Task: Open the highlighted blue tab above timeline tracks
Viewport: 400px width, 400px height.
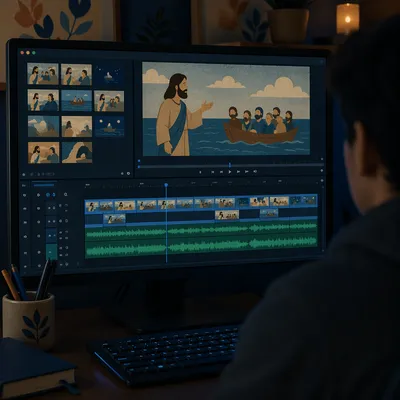Action: tap(44, 185)
